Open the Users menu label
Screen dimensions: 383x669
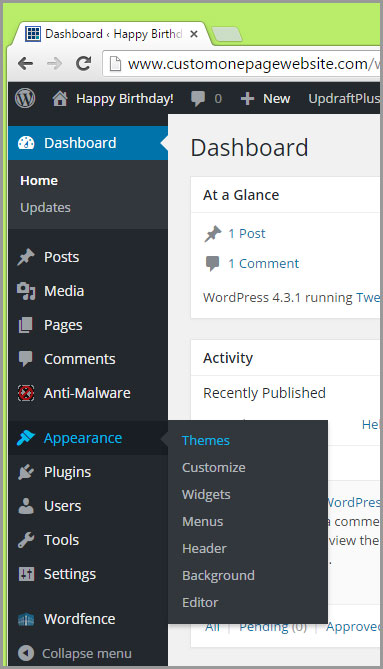click(x=62, y=506)
